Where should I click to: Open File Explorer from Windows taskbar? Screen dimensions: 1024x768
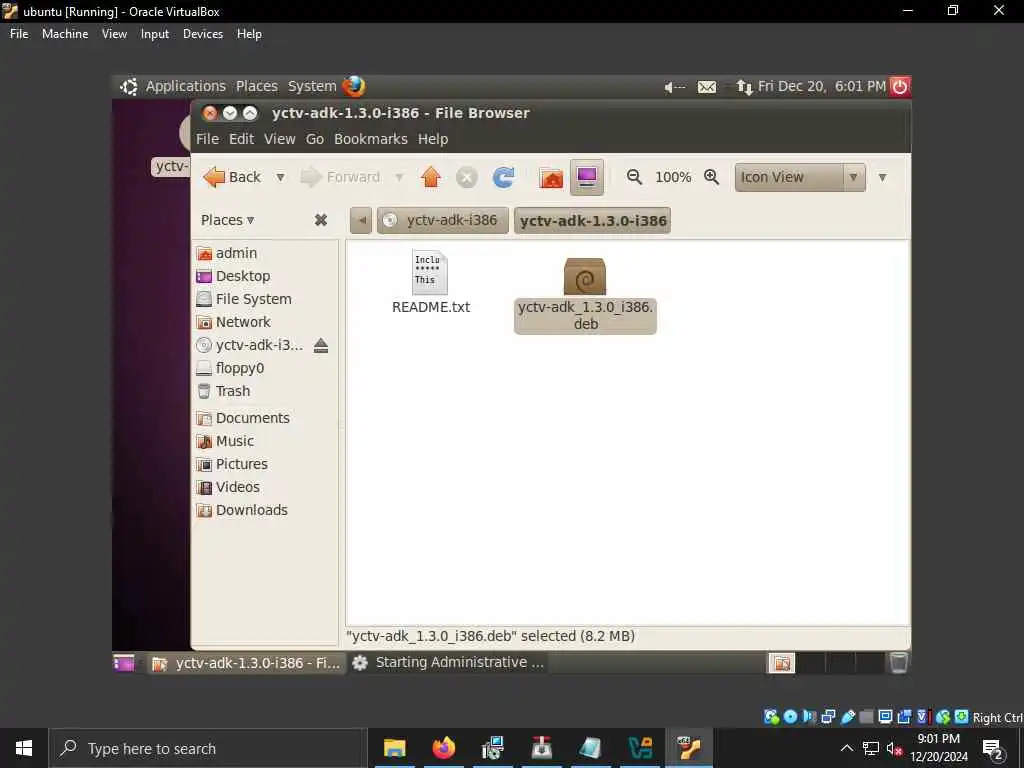click(394, 748)
